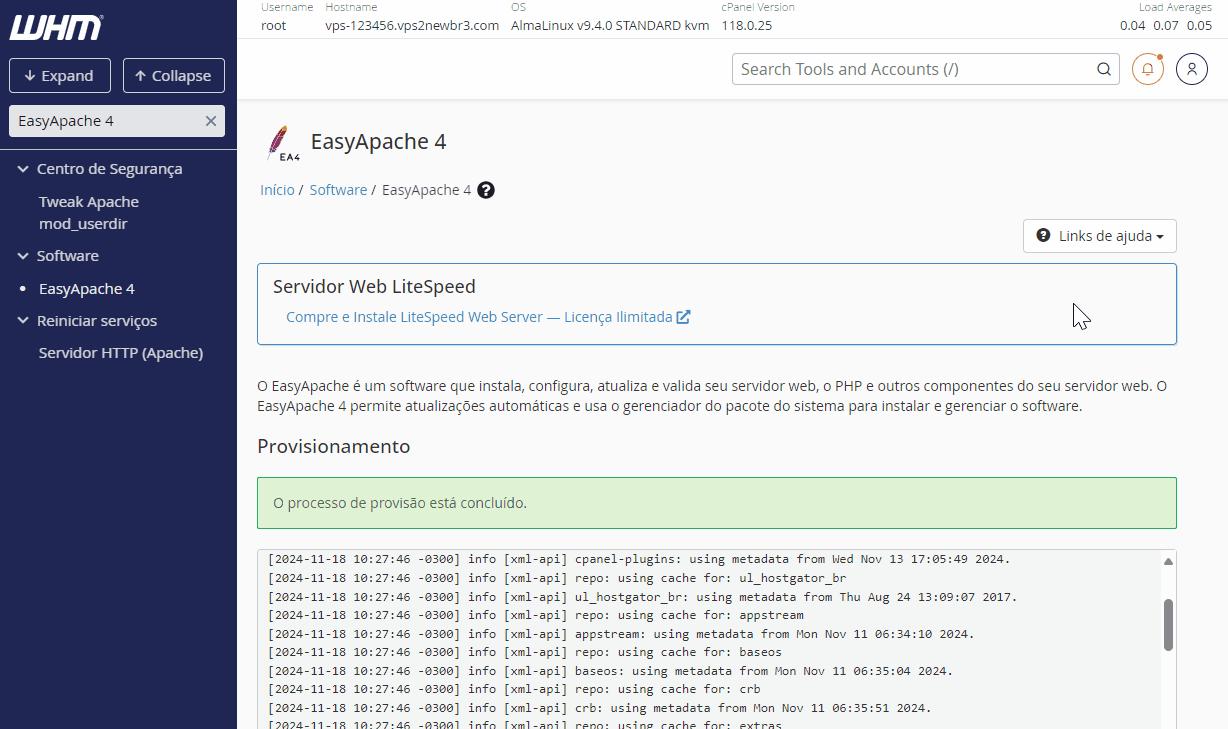Viewport: 1228px width, 729px height.
Task: Select EasyApache 4 in the sidebar
Action: (87, 289)
